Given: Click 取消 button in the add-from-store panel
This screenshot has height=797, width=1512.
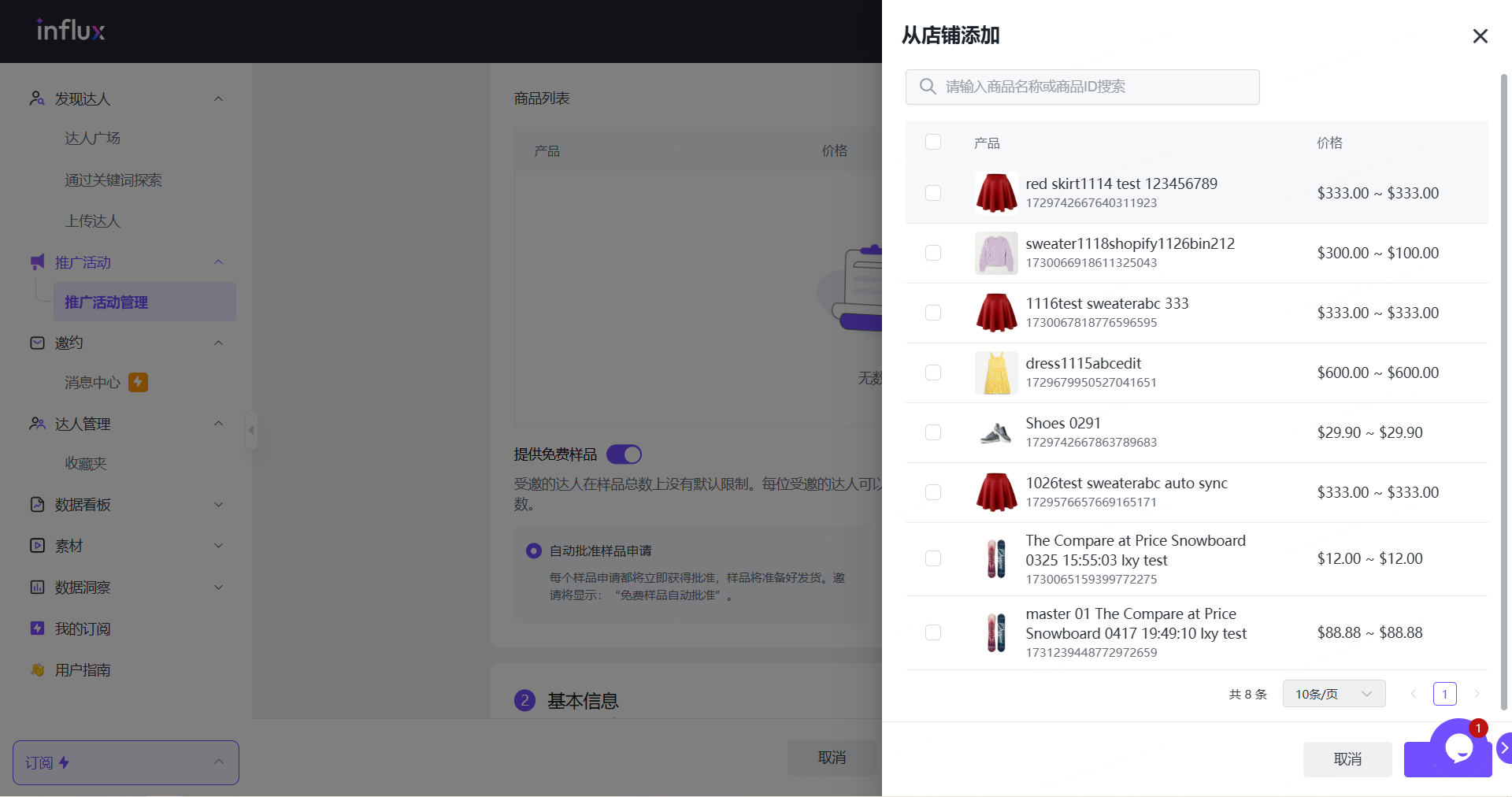Looking at the screenshot, I should [x=1347, y=759].
